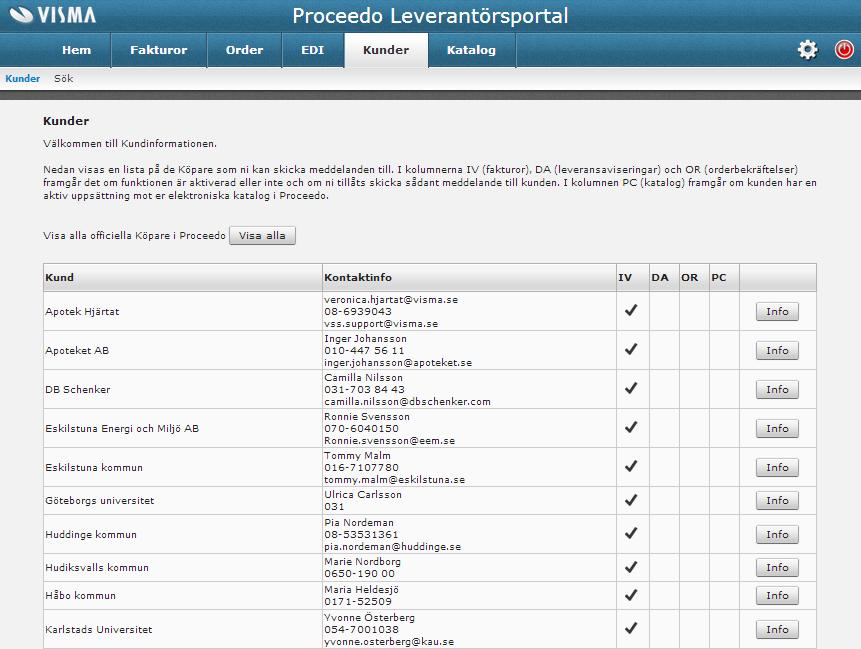Click IV checkmark for Apotek Hjärtat

click(x=631, y=310)
